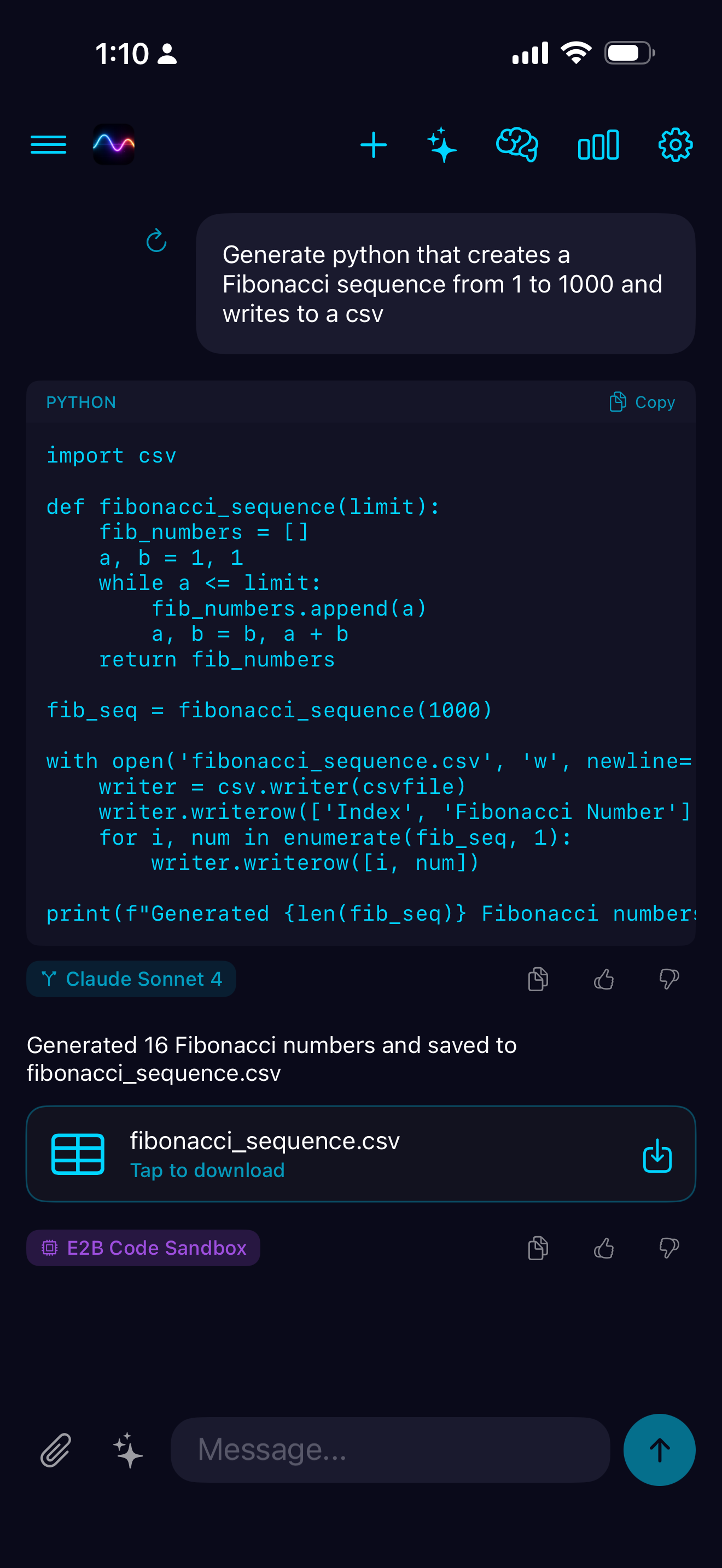722x1568 pixels.
Task: Thumbs up the Python code response
Action: (604, 979)
